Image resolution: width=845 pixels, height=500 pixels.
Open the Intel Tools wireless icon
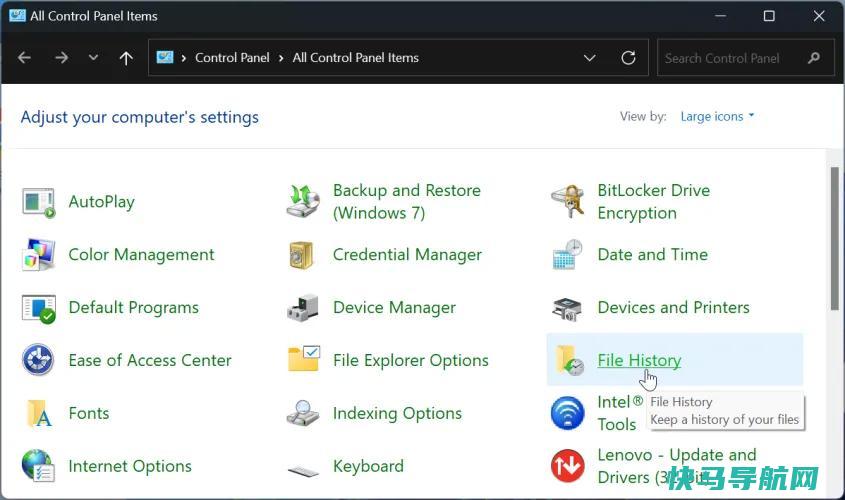[567, 413]
